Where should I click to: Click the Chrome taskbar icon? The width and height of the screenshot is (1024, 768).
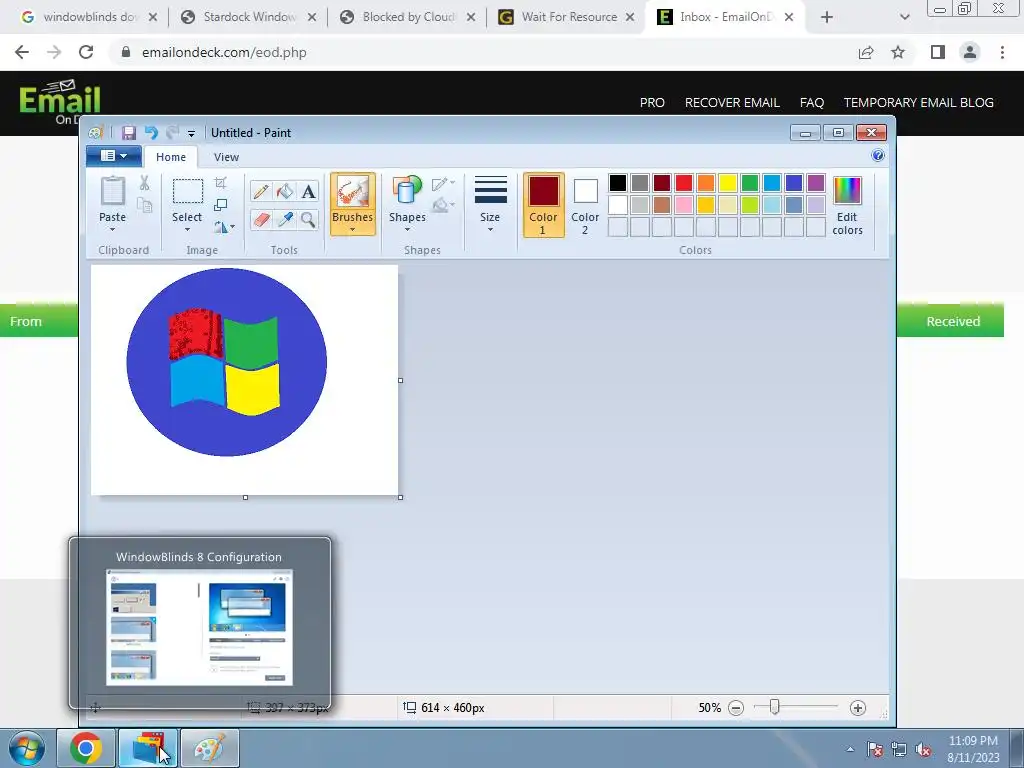pos(86,748)
